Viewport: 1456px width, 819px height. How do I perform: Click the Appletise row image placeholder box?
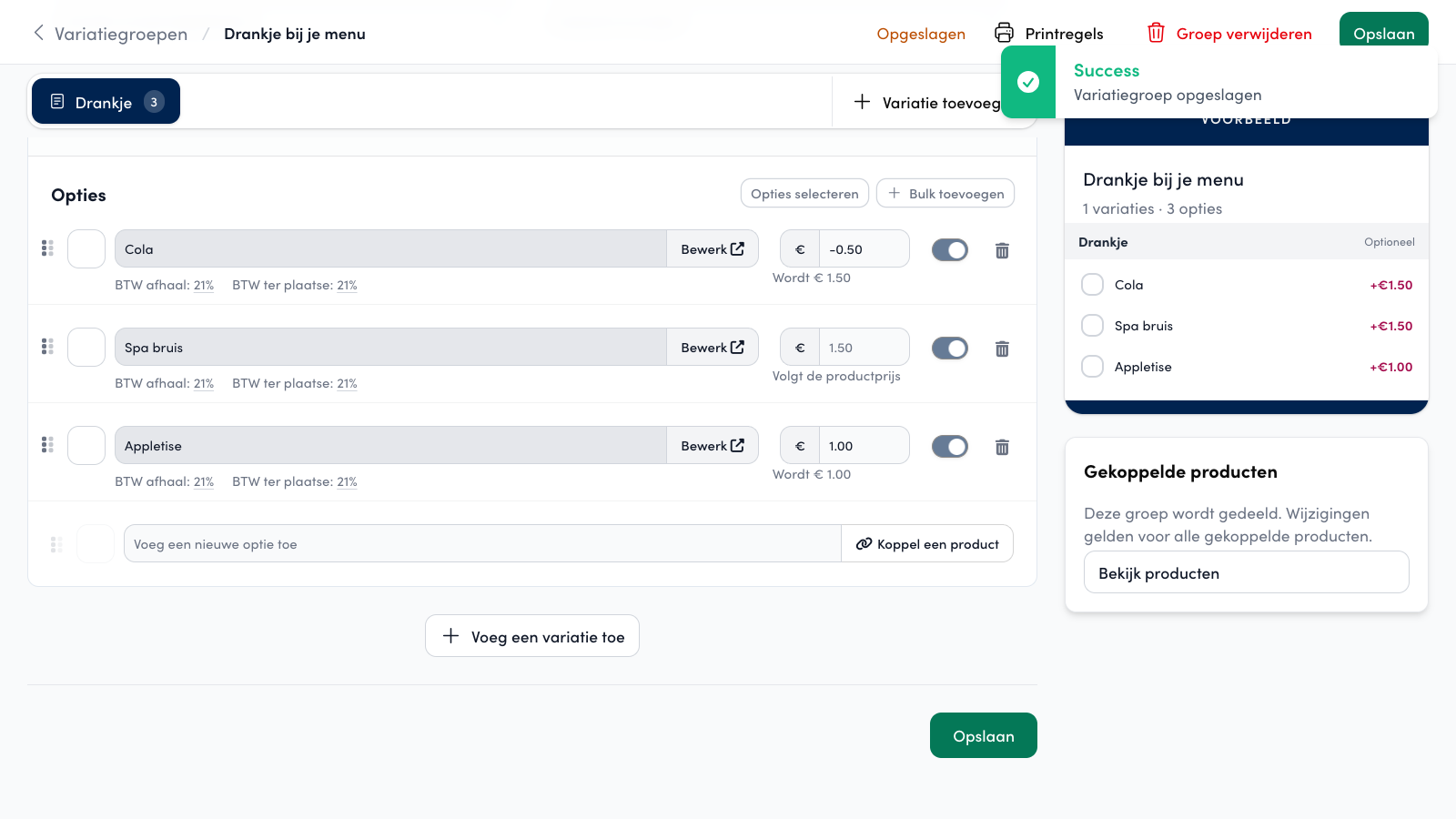click(86, 445)
